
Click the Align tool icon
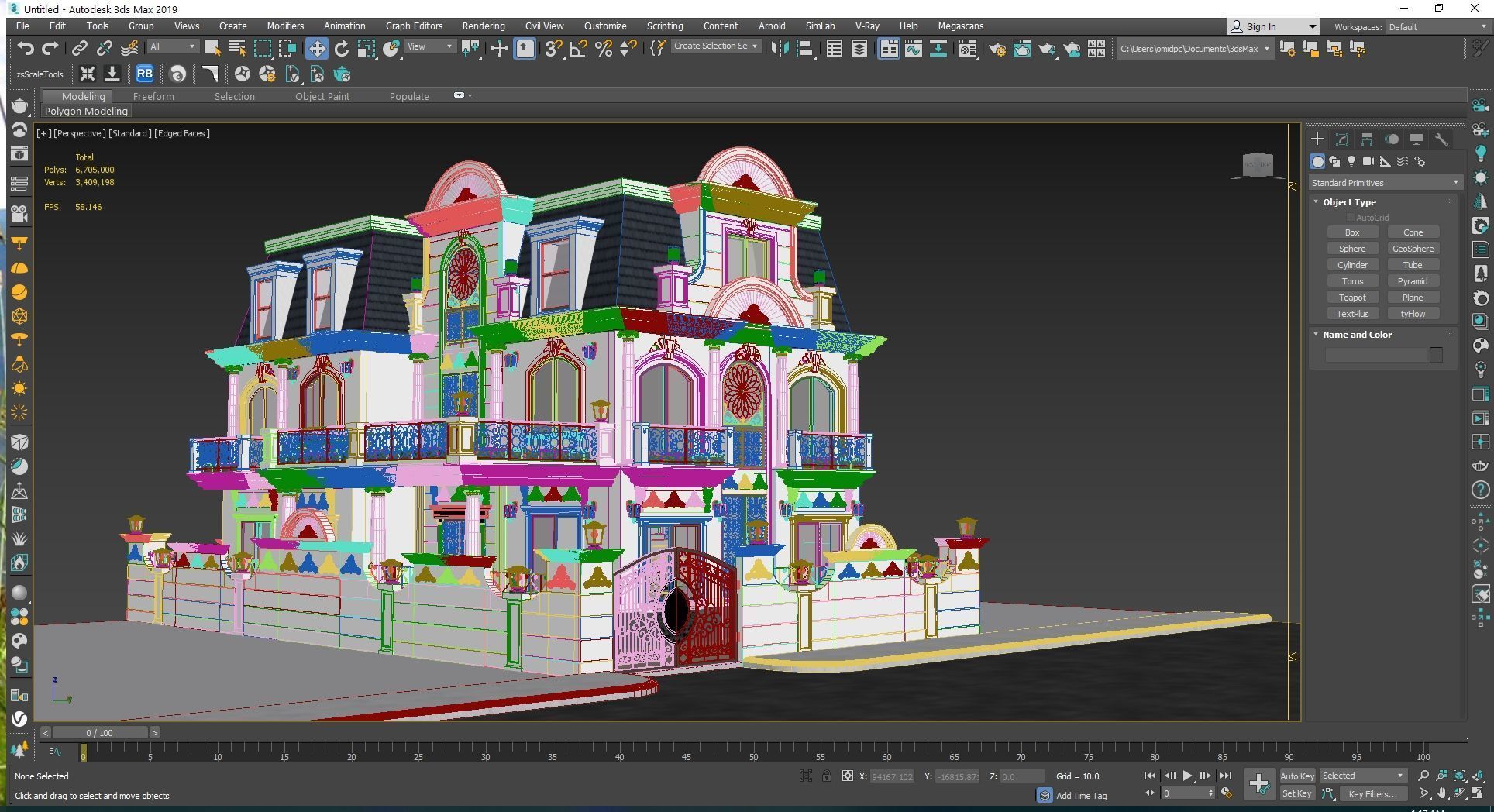pyautogui.click(x=805, y=49)
